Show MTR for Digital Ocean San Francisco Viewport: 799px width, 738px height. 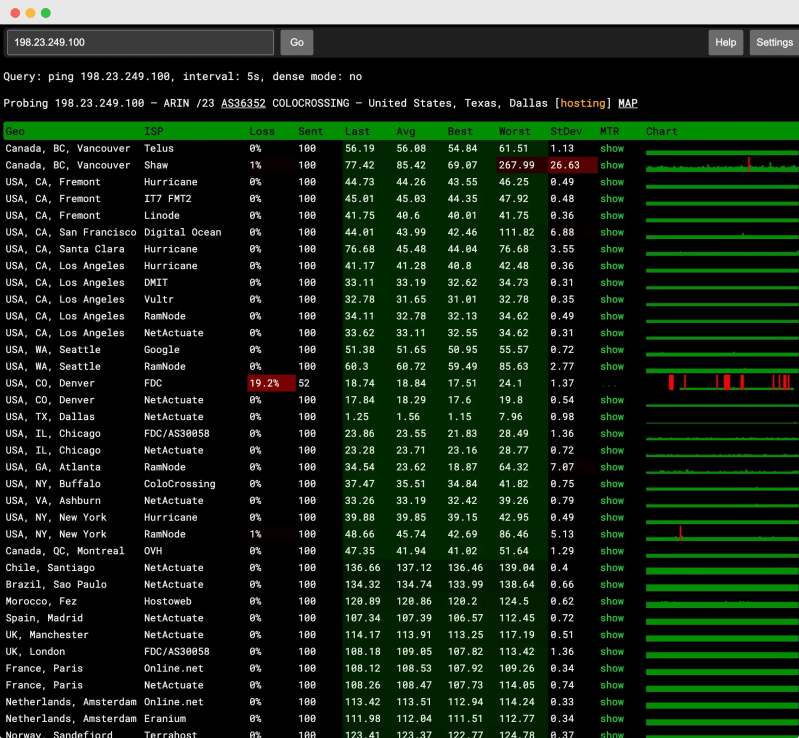(x=611, y=232)
